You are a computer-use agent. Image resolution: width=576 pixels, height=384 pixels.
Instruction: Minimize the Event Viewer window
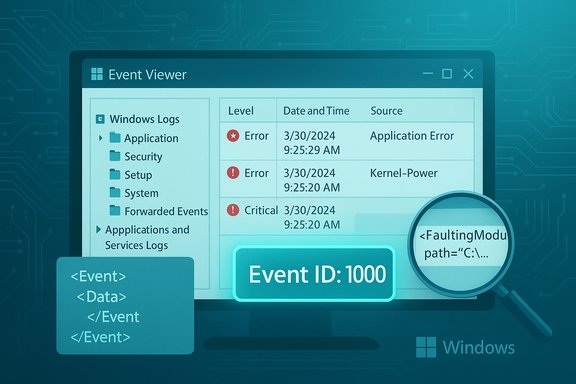(428, 73)
